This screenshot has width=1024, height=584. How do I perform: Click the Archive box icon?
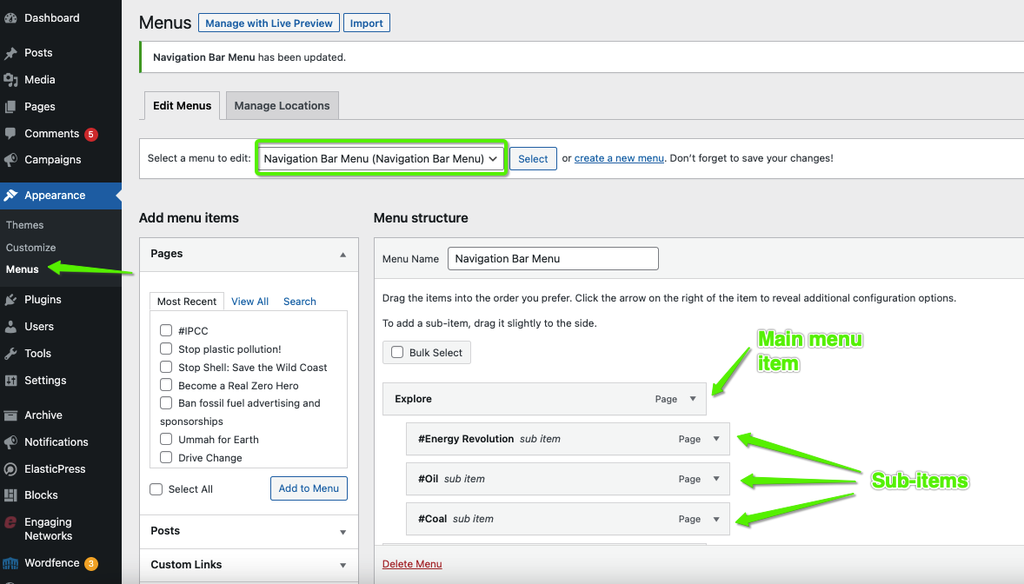(10, 415)
